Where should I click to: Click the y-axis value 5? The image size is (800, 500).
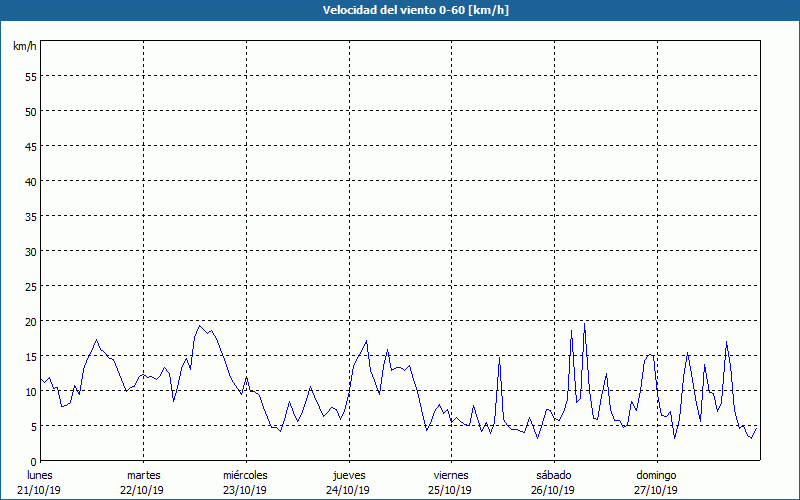pyautogui.click(x=34, y=427)
